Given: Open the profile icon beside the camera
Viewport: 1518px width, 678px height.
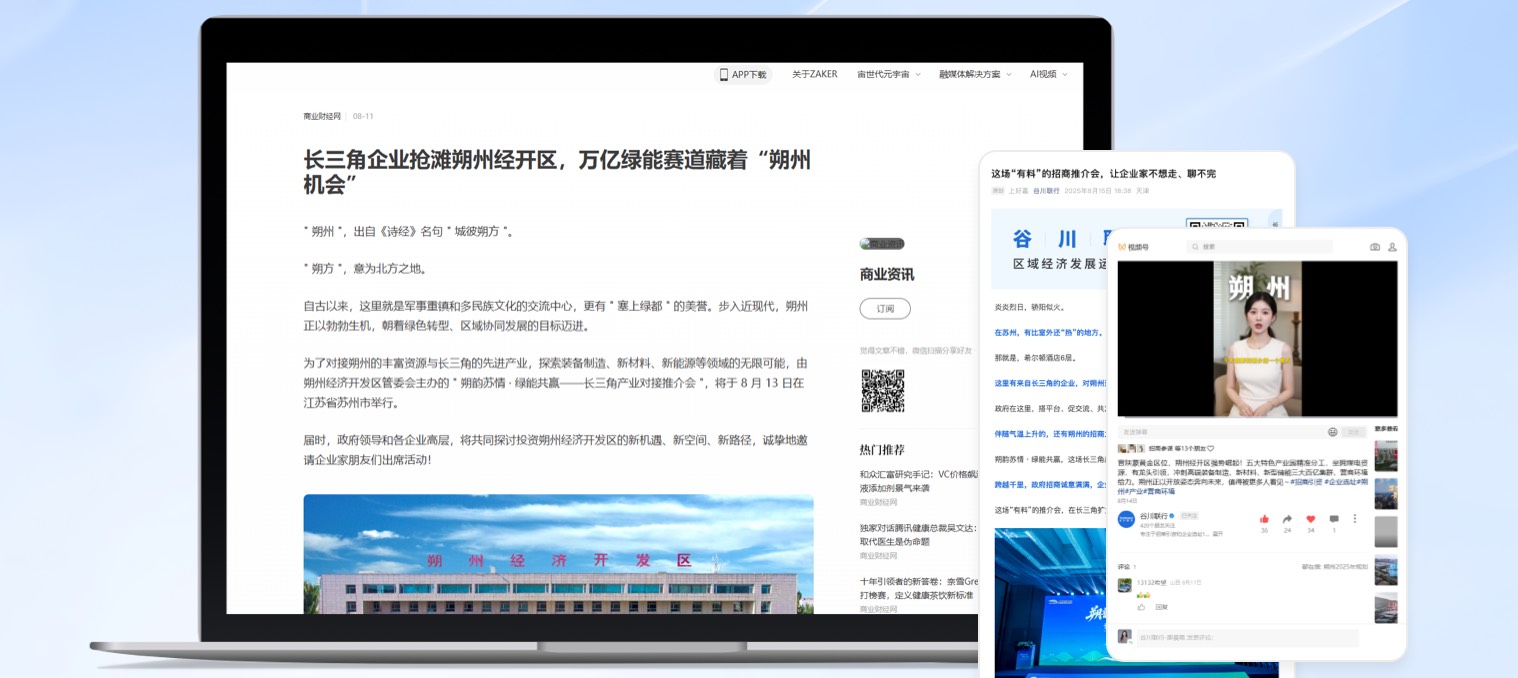Looking at the screenshot, I should (1393, 247).
